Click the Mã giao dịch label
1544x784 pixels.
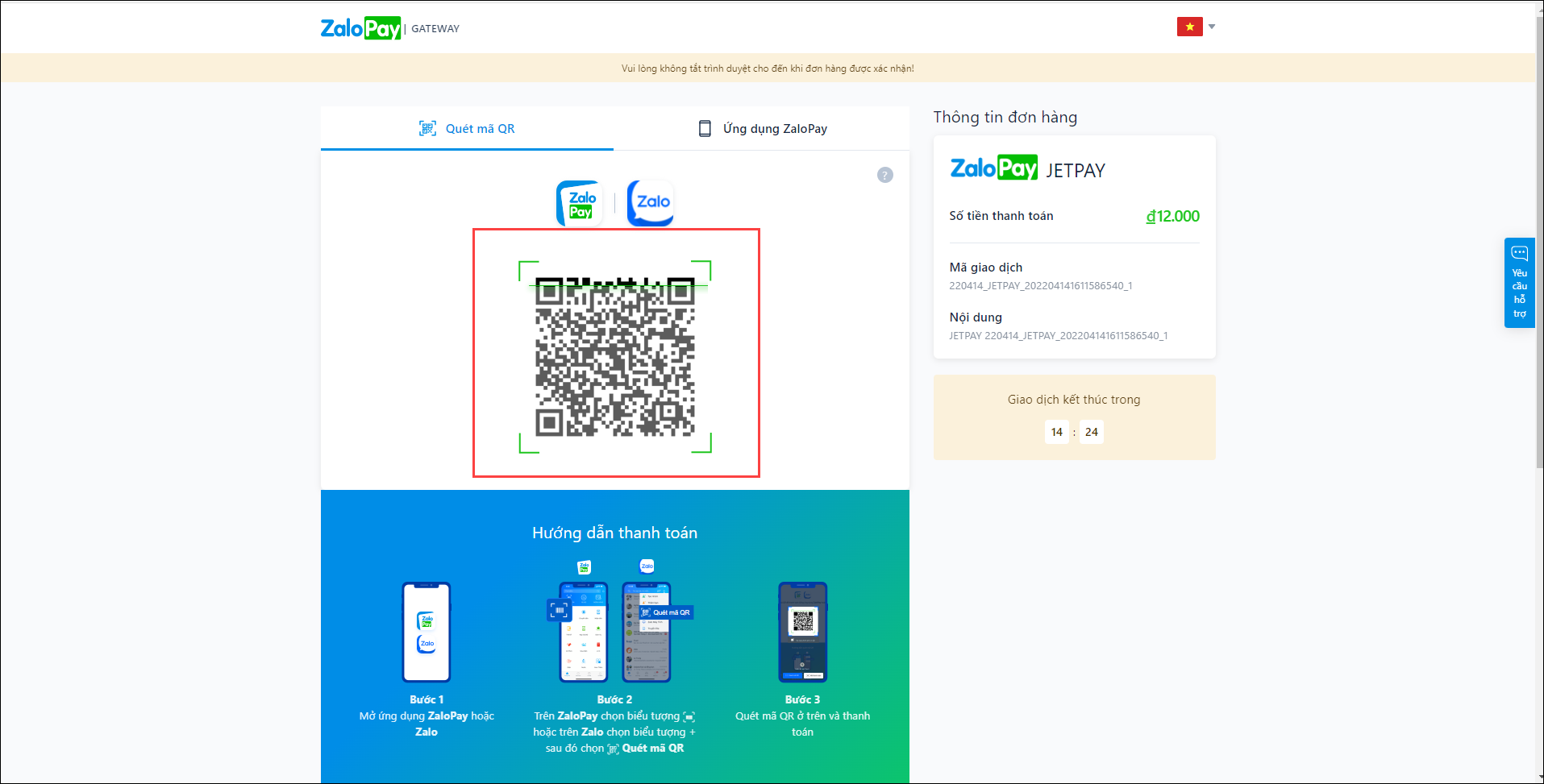986,268
